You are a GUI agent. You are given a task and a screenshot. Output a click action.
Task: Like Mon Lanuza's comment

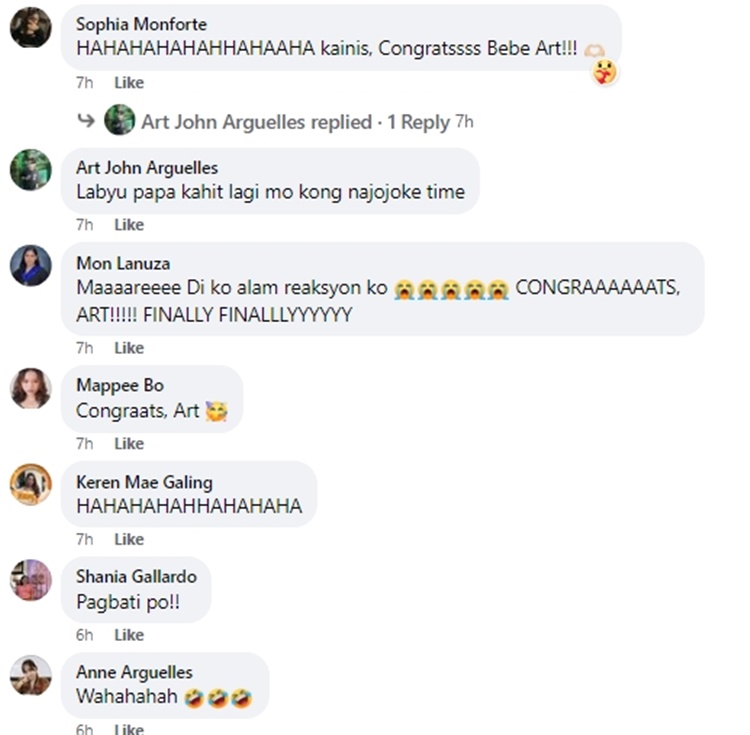[x=129, y=348]
